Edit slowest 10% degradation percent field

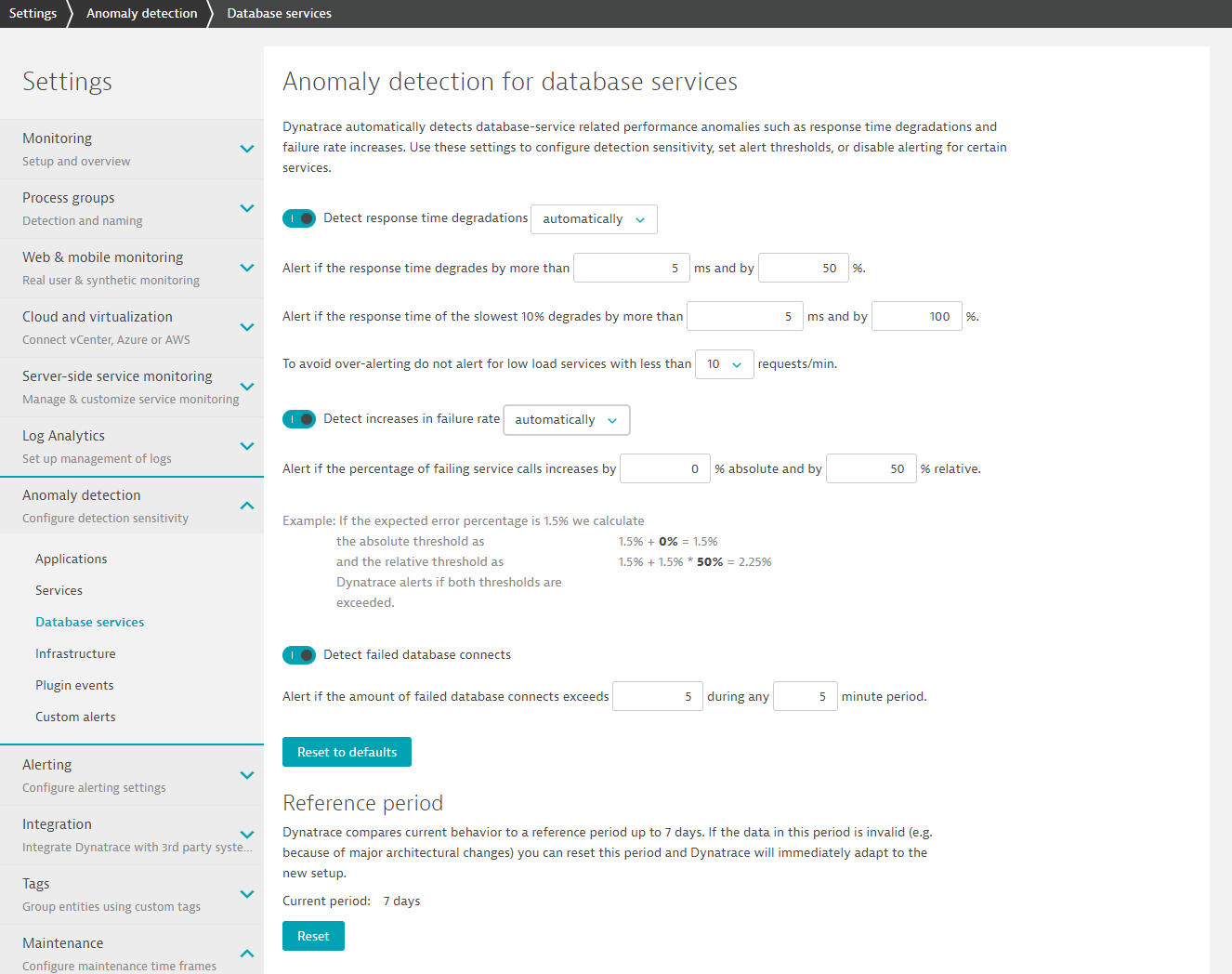pyautogui.click(x=917, y=316)
